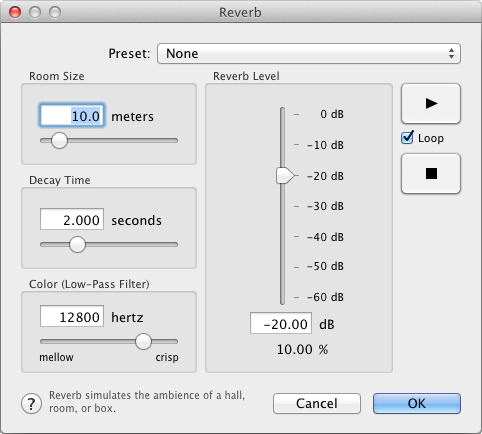Click the -60 dB mark on the level slider

325,297
